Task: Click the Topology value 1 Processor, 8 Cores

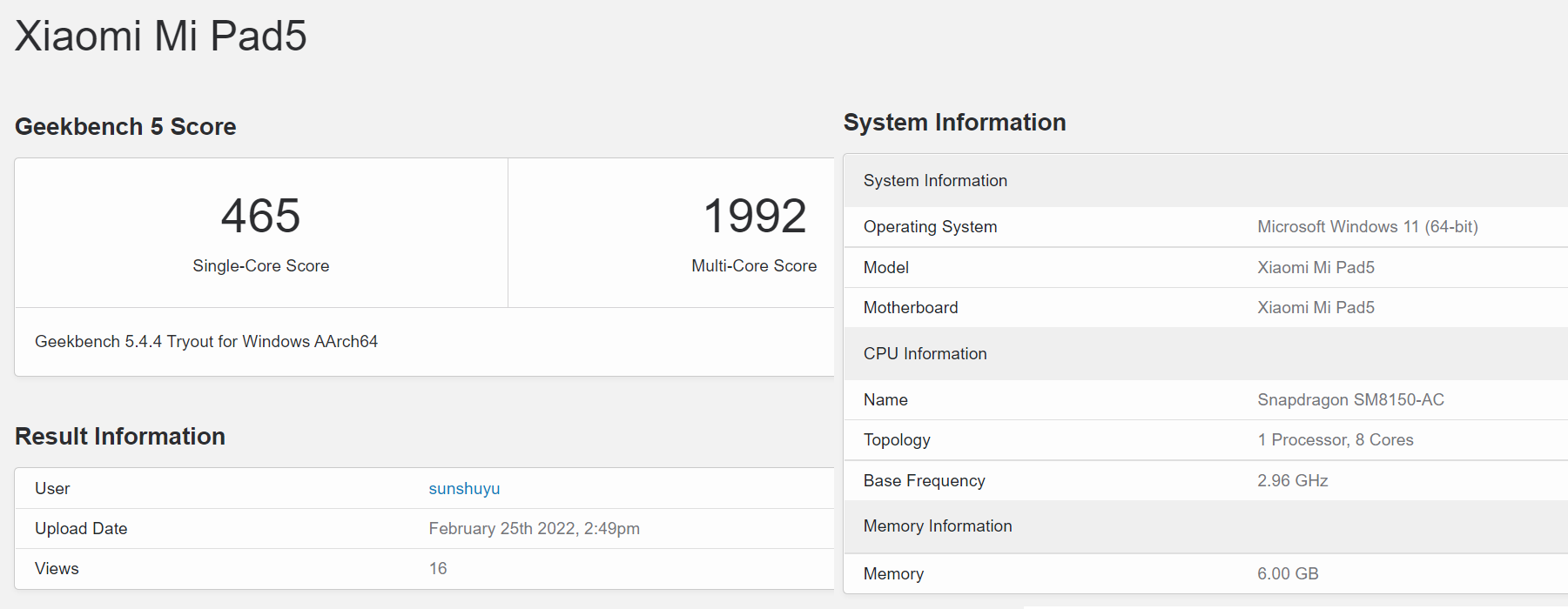Action: click(1335, 440)
